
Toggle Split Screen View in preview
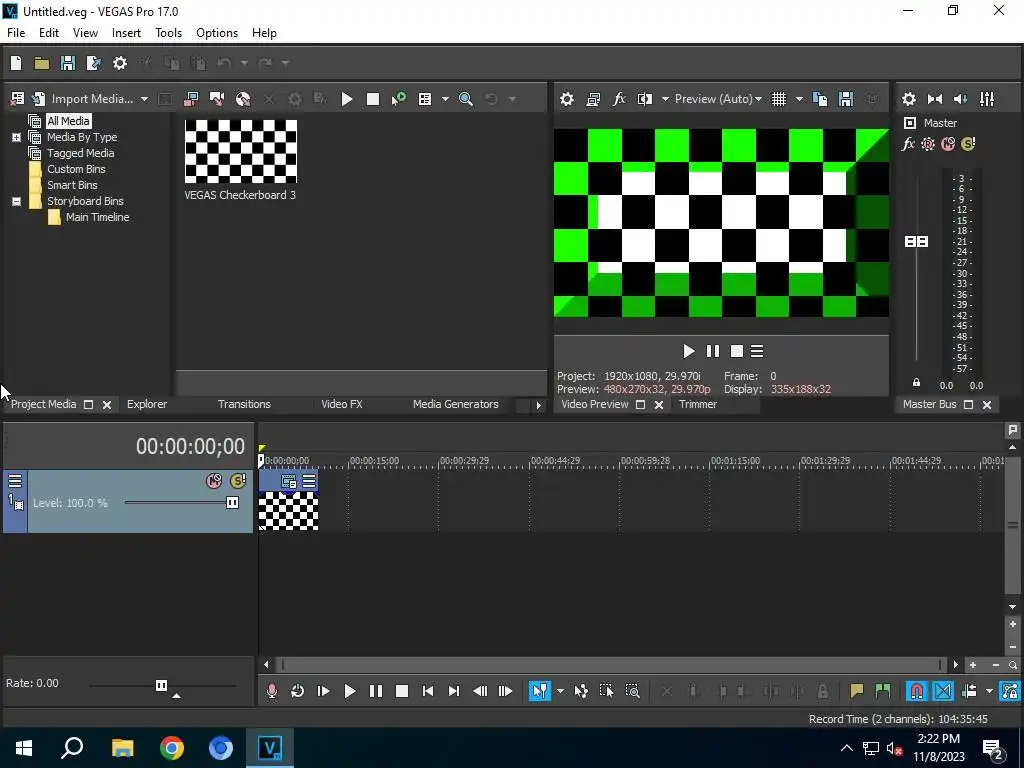point(645,99)
